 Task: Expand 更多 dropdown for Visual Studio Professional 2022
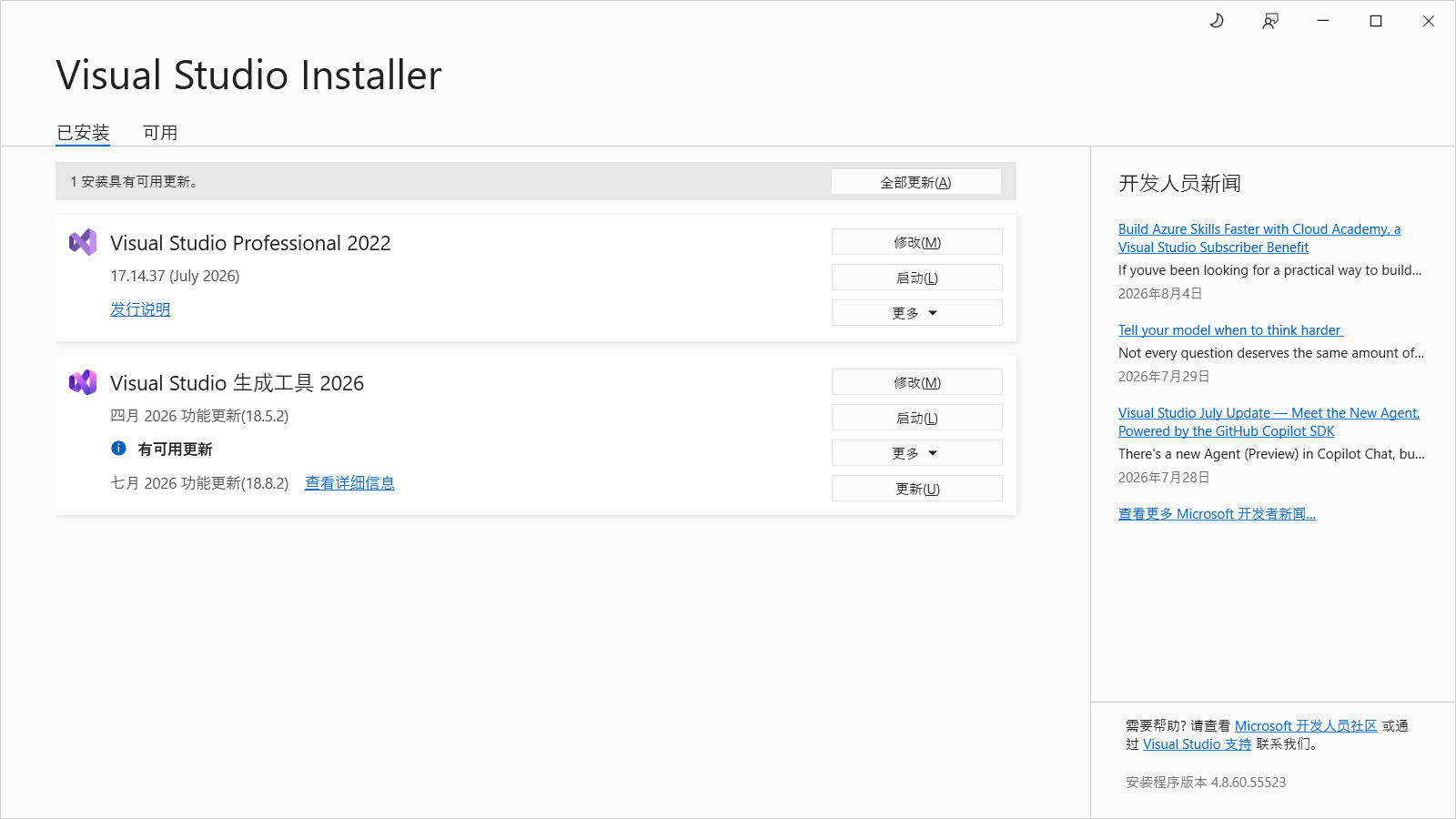(x=917, y=313)
